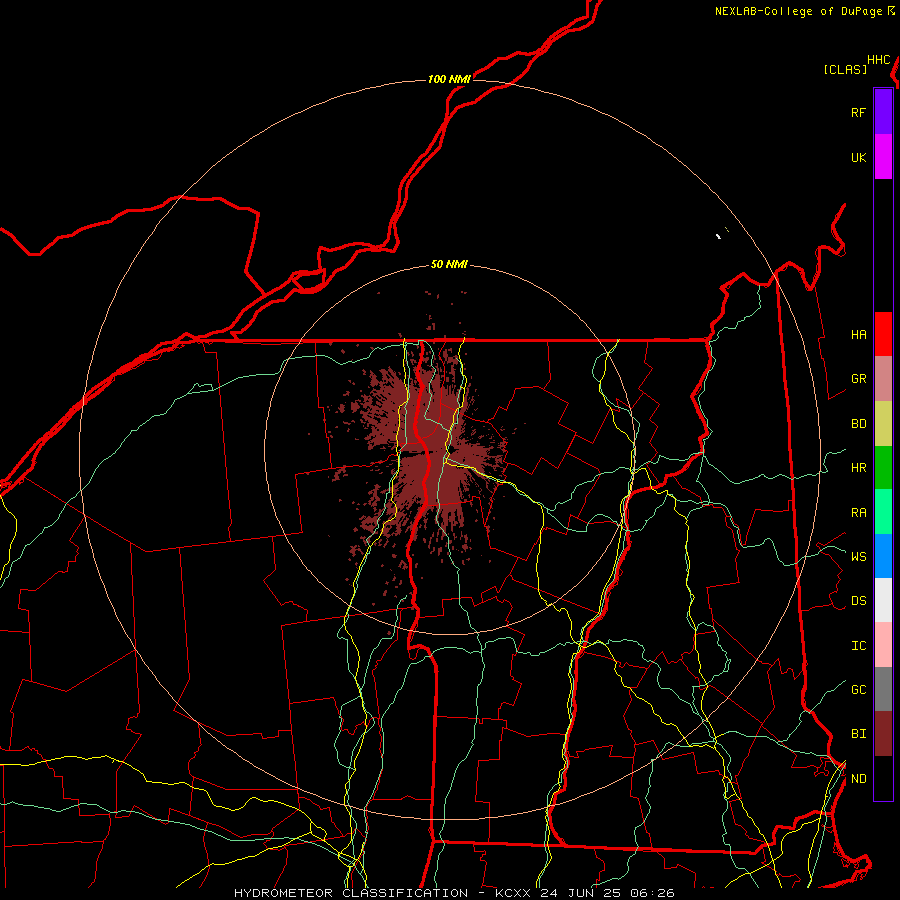The image size is (900, 900).
Task: Click the HA legend label
Action: click(858, 334)
